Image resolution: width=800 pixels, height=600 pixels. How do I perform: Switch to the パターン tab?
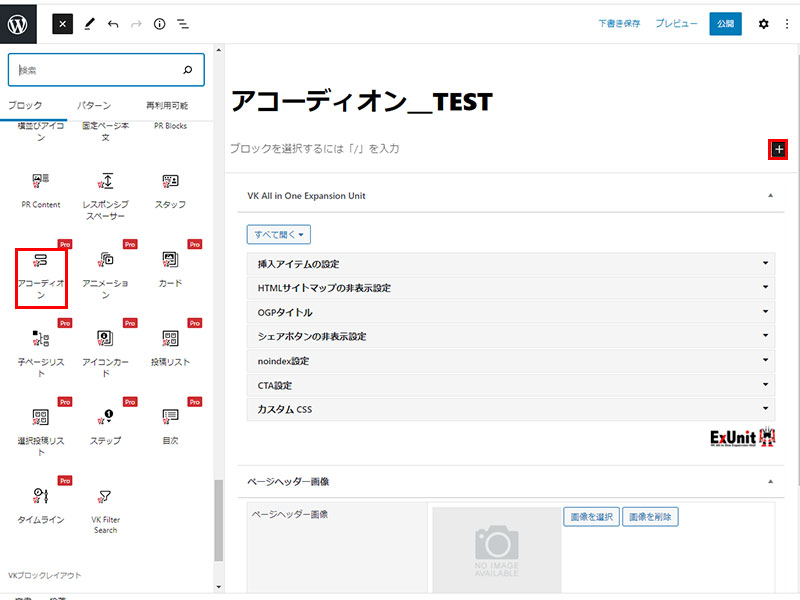[95, 106]
